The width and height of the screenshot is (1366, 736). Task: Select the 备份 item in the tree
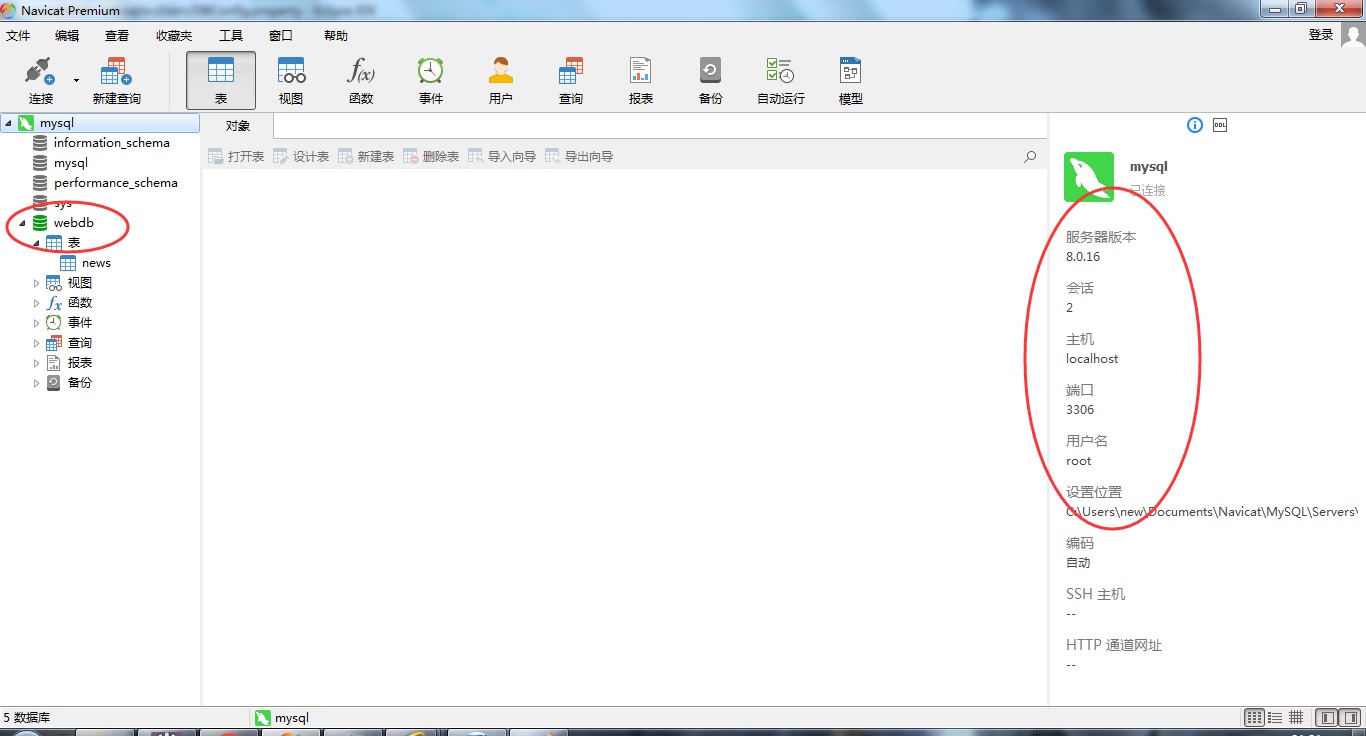[80, 383]
